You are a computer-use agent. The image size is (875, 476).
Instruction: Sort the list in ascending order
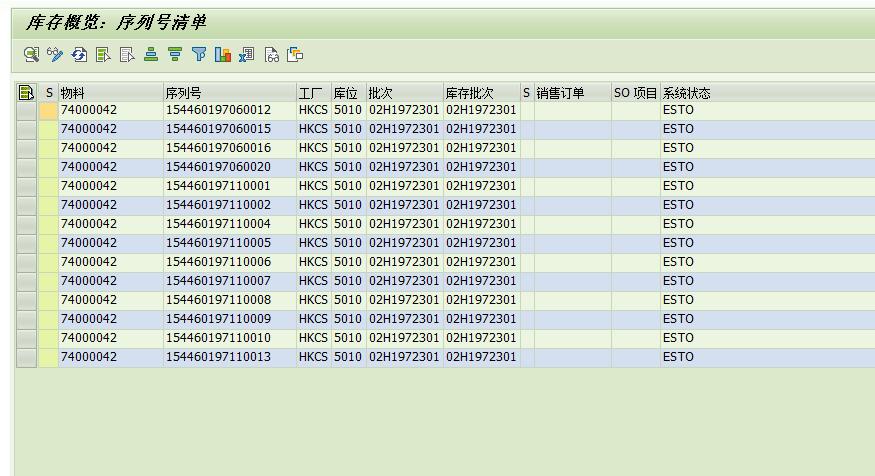point(151,55)
